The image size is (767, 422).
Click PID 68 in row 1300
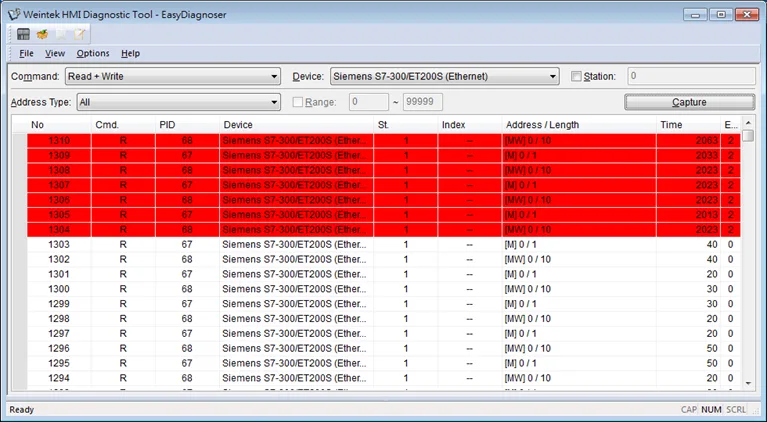click(x=187, y=289)
